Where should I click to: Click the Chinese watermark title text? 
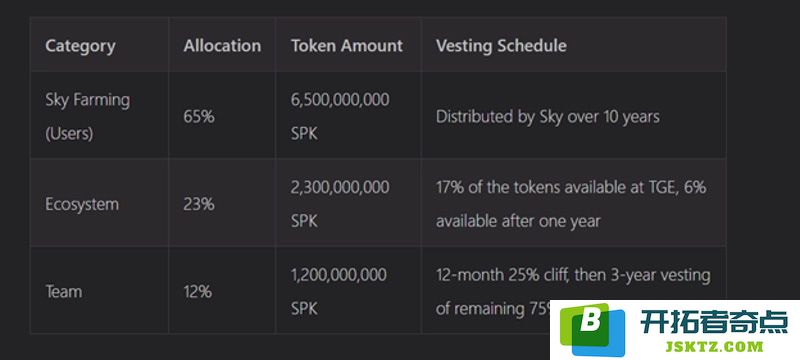(x=714, y=322)
